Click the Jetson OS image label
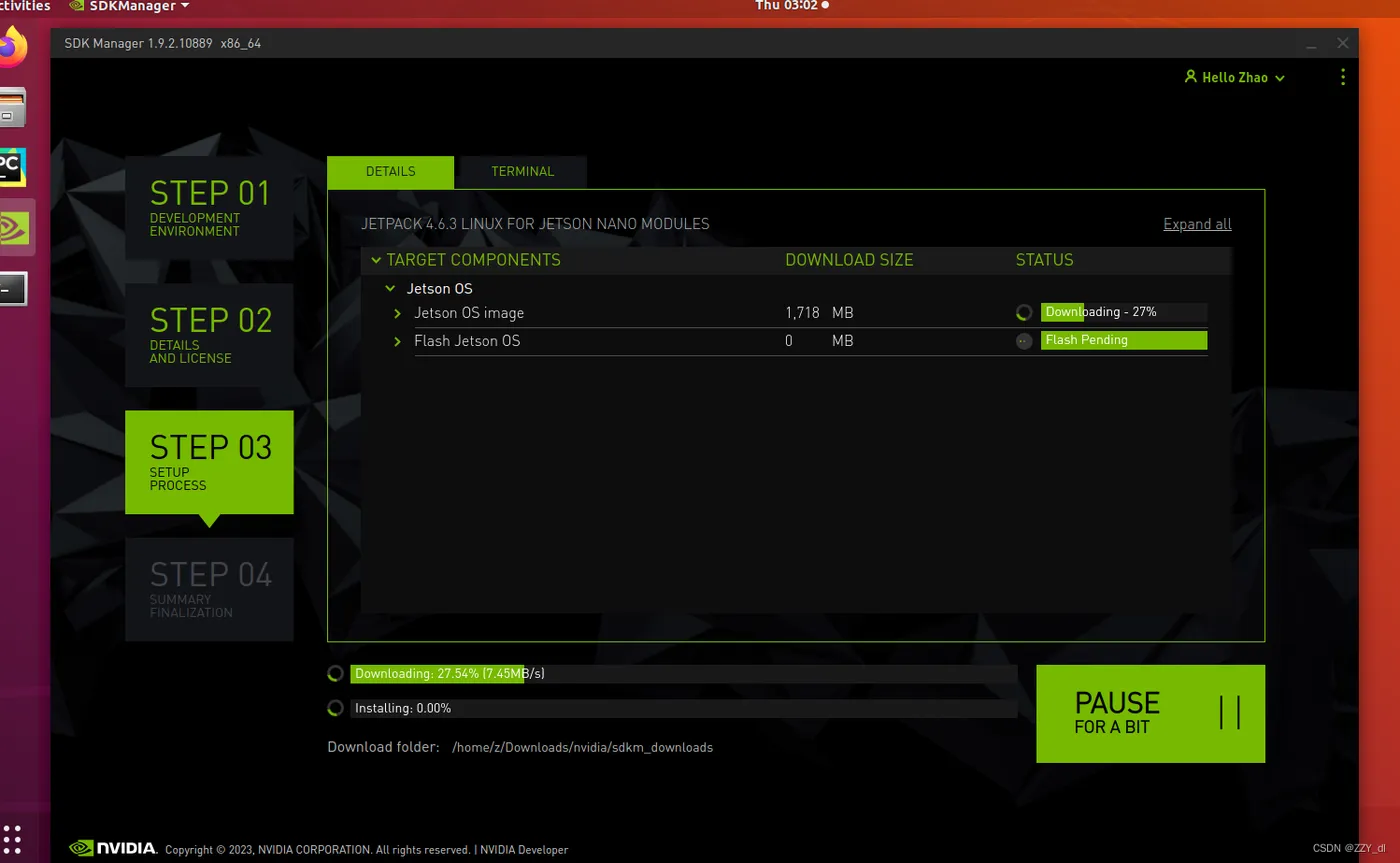 [x=469, y=313]
